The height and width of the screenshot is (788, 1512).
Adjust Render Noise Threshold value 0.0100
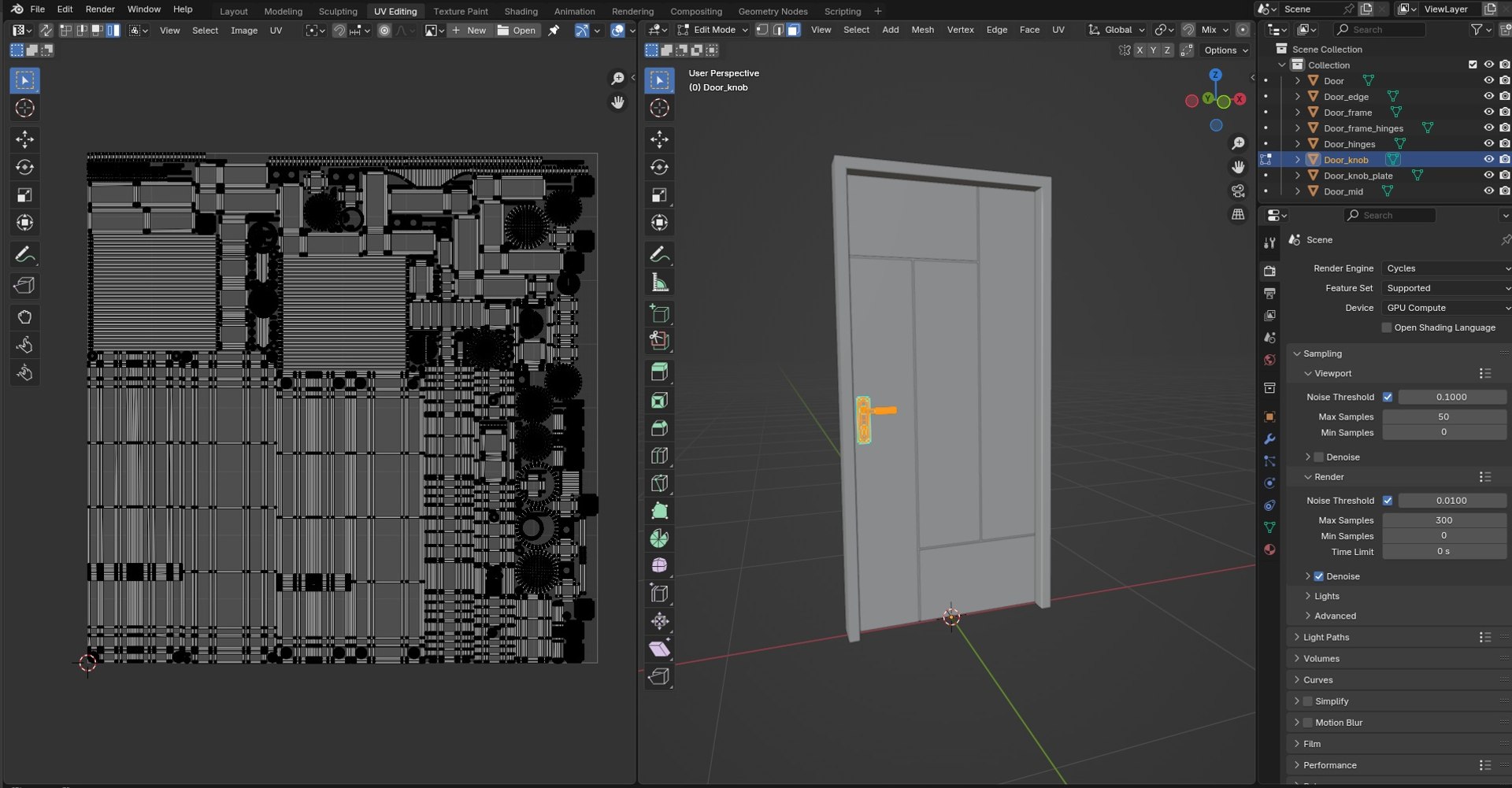(1451, 501)
